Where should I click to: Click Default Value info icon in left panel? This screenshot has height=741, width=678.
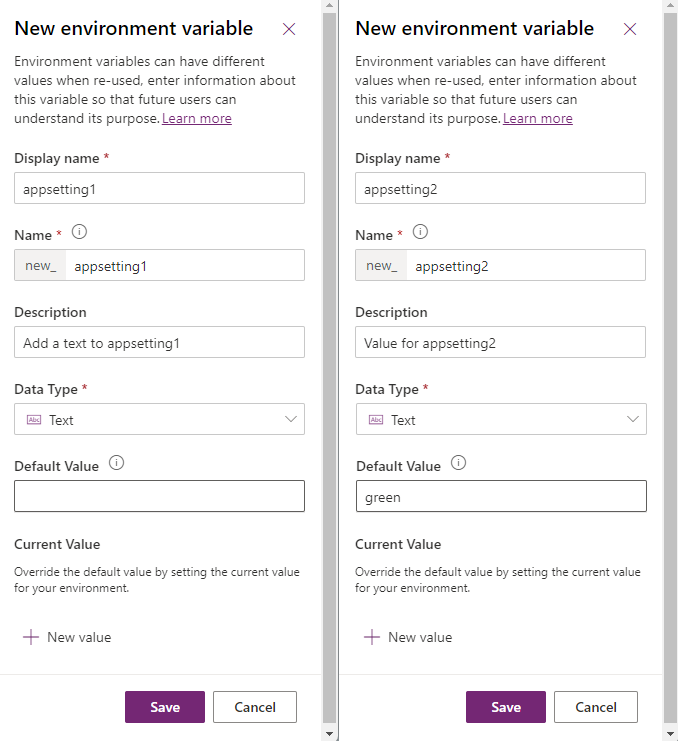[x=116, y=463]
